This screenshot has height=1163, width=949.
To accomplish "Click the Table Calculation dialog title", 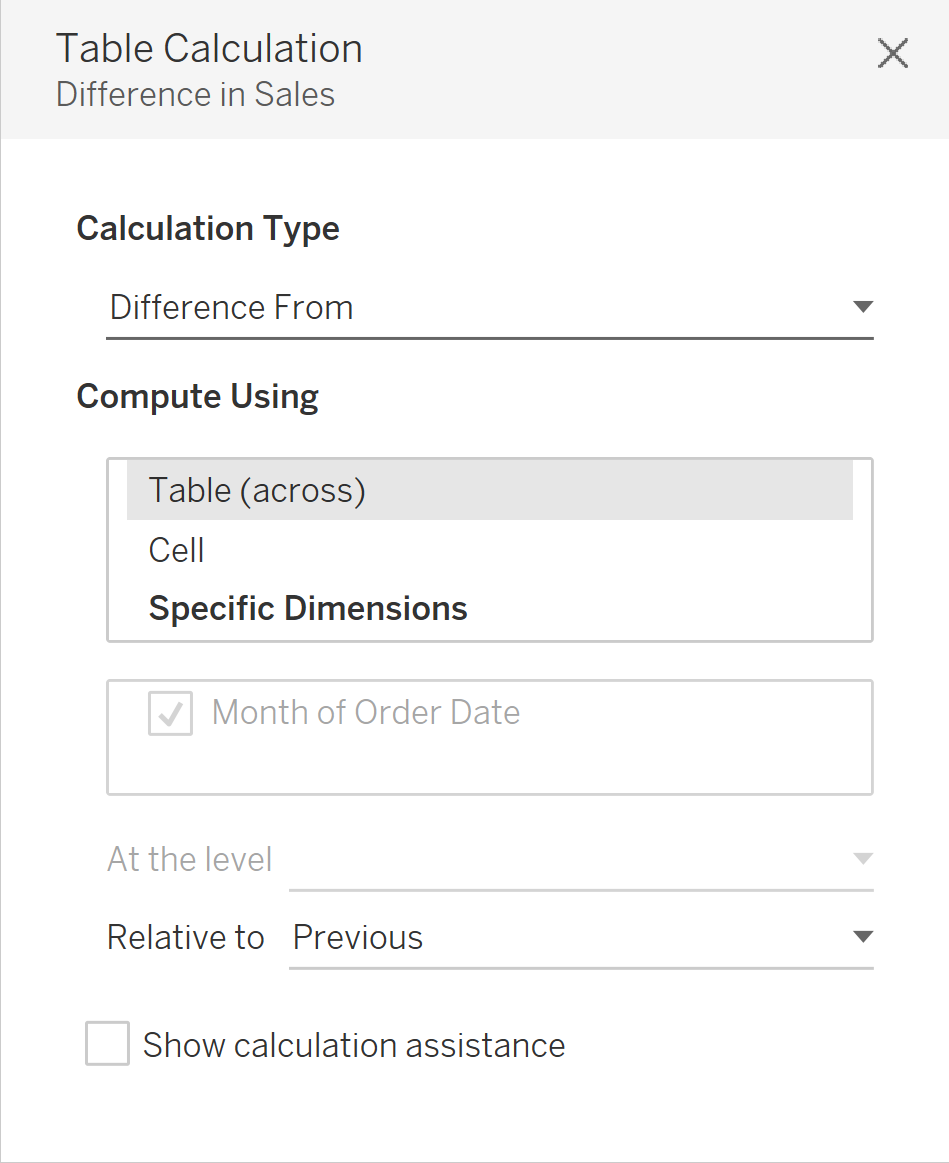I will coord(209,48).
